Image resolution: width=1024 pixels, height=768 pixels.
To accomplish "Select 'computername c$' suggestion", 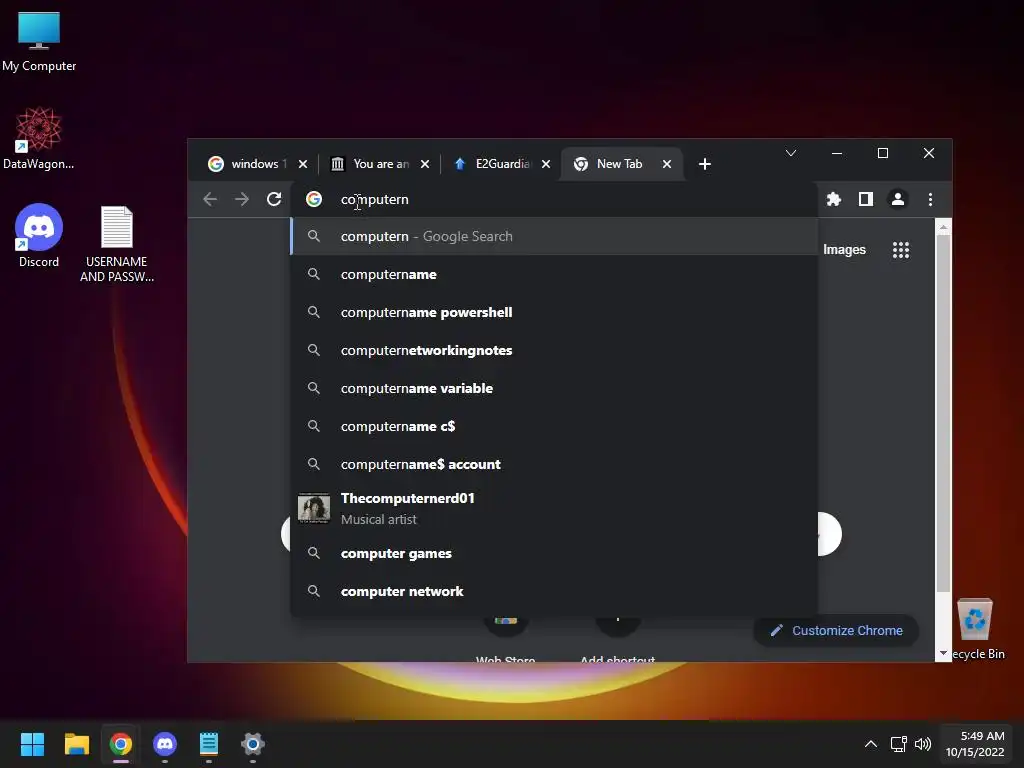I will (x=554, y=426).
